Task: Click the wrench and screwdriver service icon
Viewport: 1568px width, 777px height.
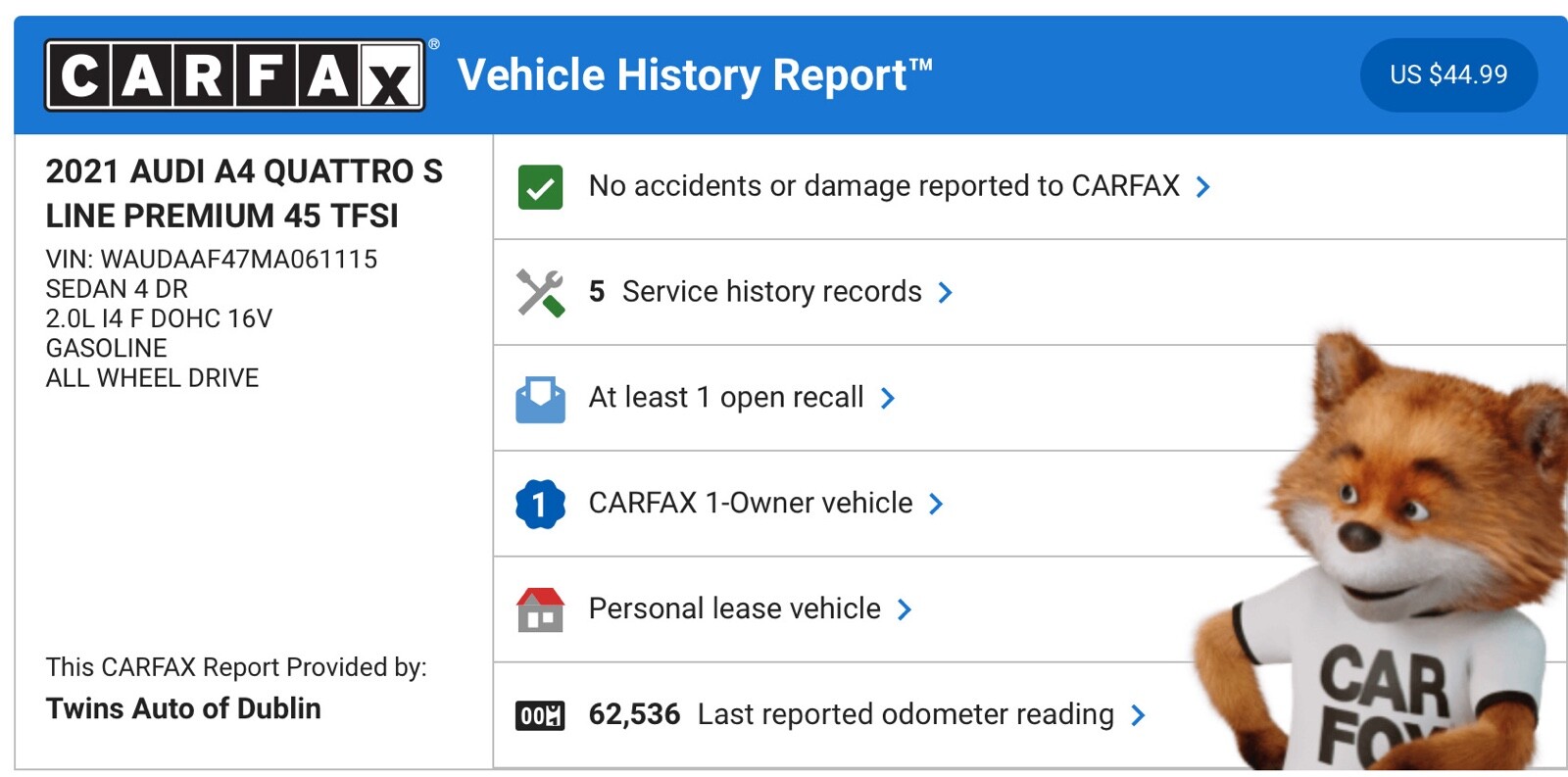Action: [540, 292]
